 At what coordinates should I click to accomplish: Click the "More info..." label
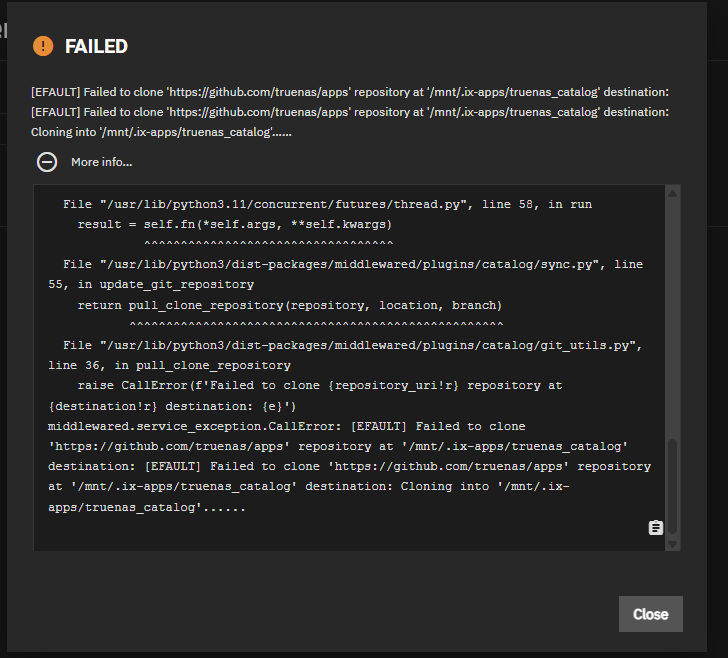(102, 162)
